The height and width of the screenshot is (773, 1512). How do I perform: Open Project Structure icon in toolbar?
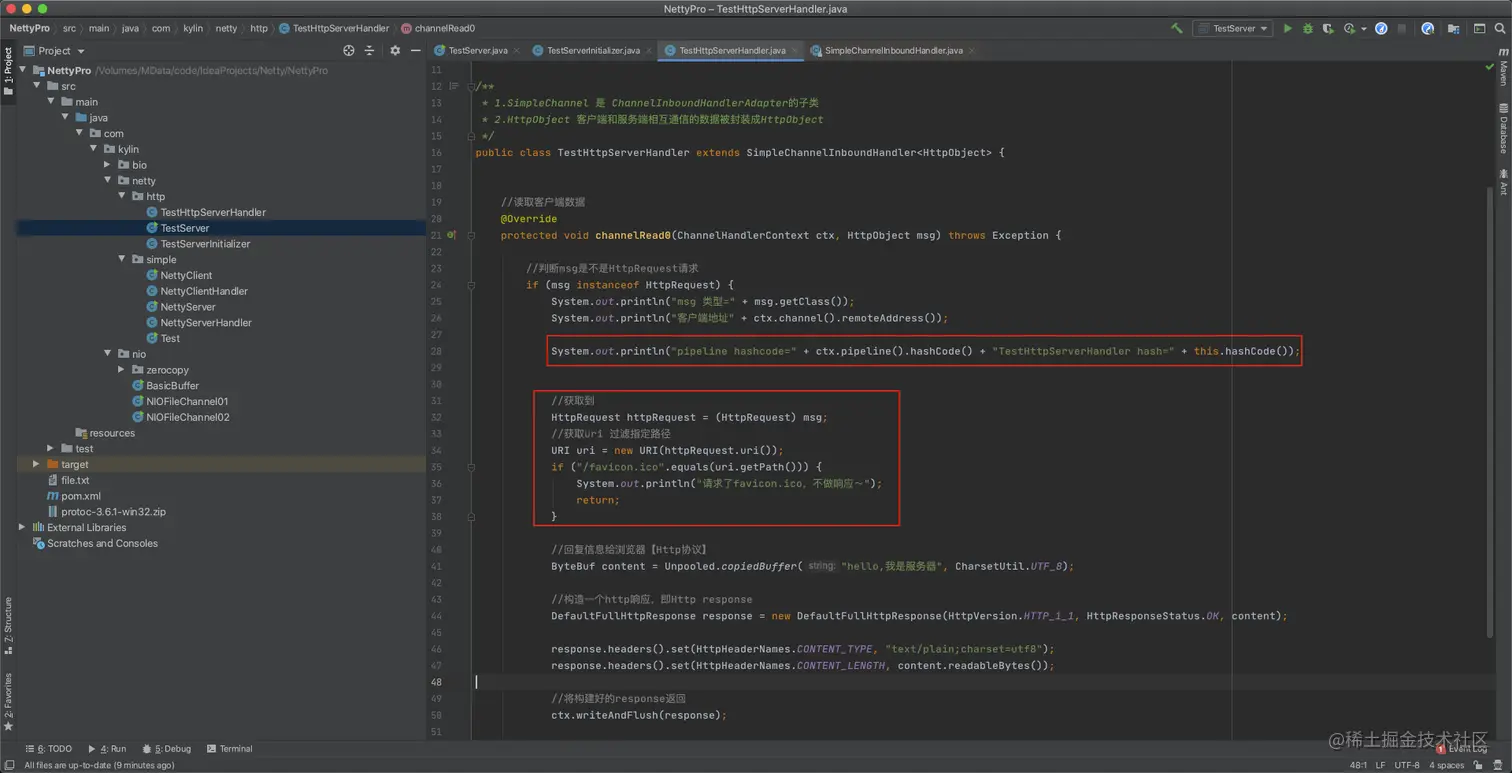pos(1453,29)
